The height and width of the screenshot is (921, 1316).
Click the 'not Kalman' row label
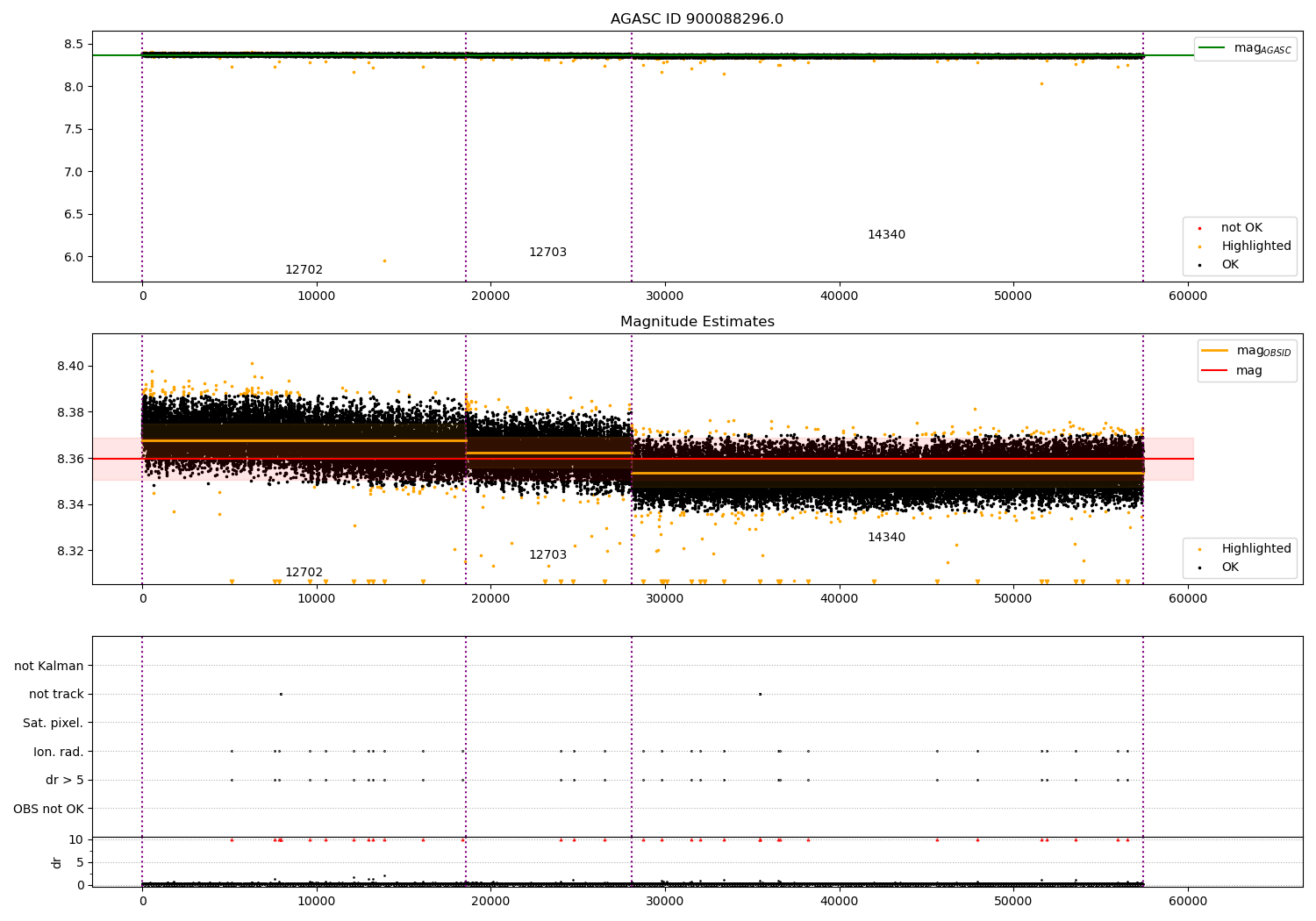(x=49, y=666)
